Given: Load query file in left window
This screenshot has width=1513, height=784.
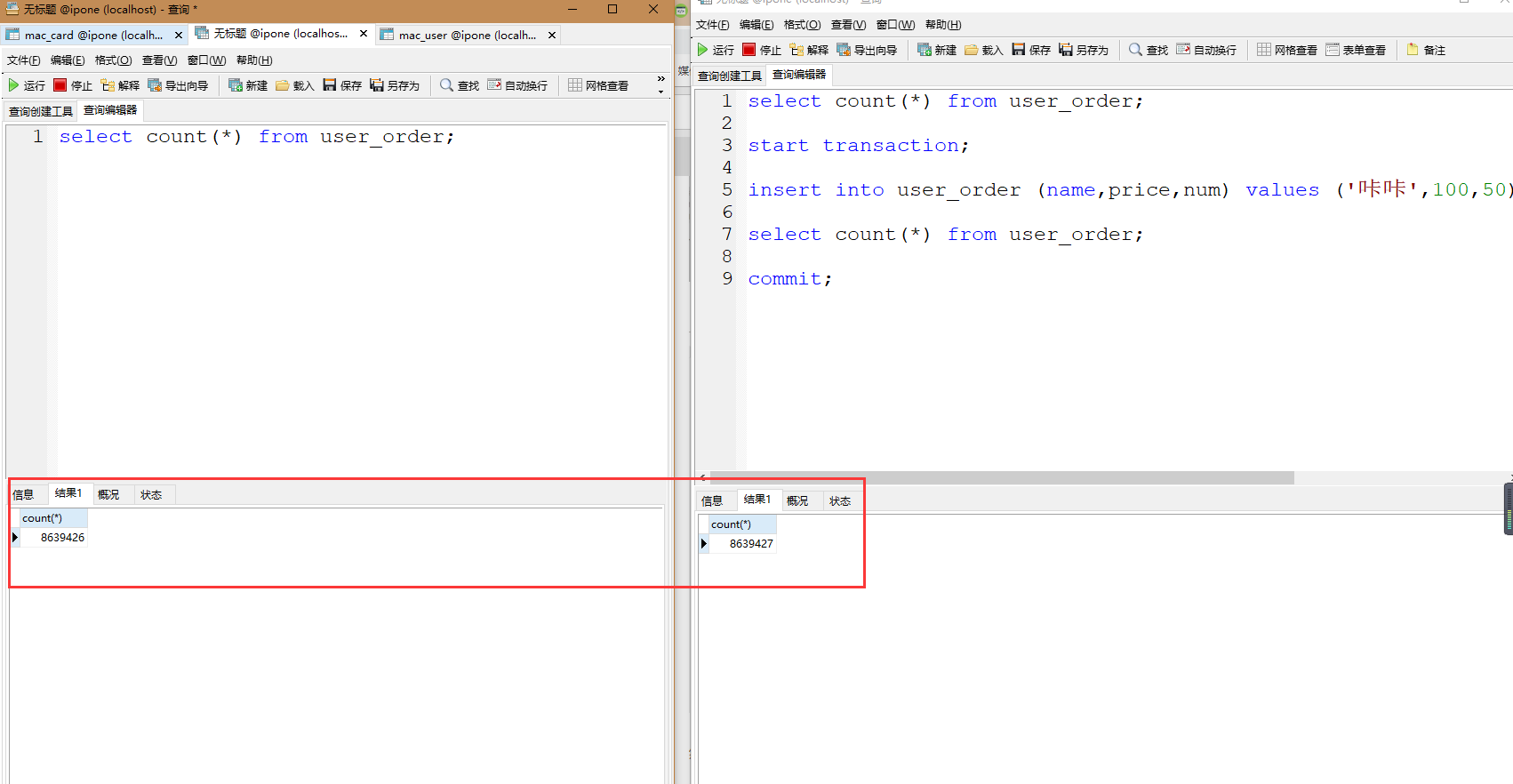Looking at the screenshot, I should point(295,85).
